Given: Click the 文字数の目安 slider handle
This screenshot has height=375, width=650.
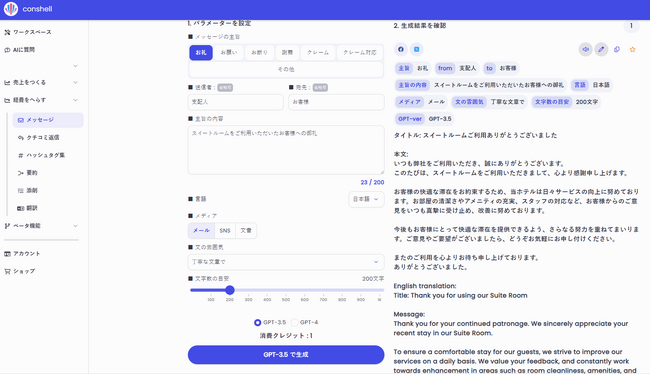Looking at the screenshot, I should coord(230,290).
